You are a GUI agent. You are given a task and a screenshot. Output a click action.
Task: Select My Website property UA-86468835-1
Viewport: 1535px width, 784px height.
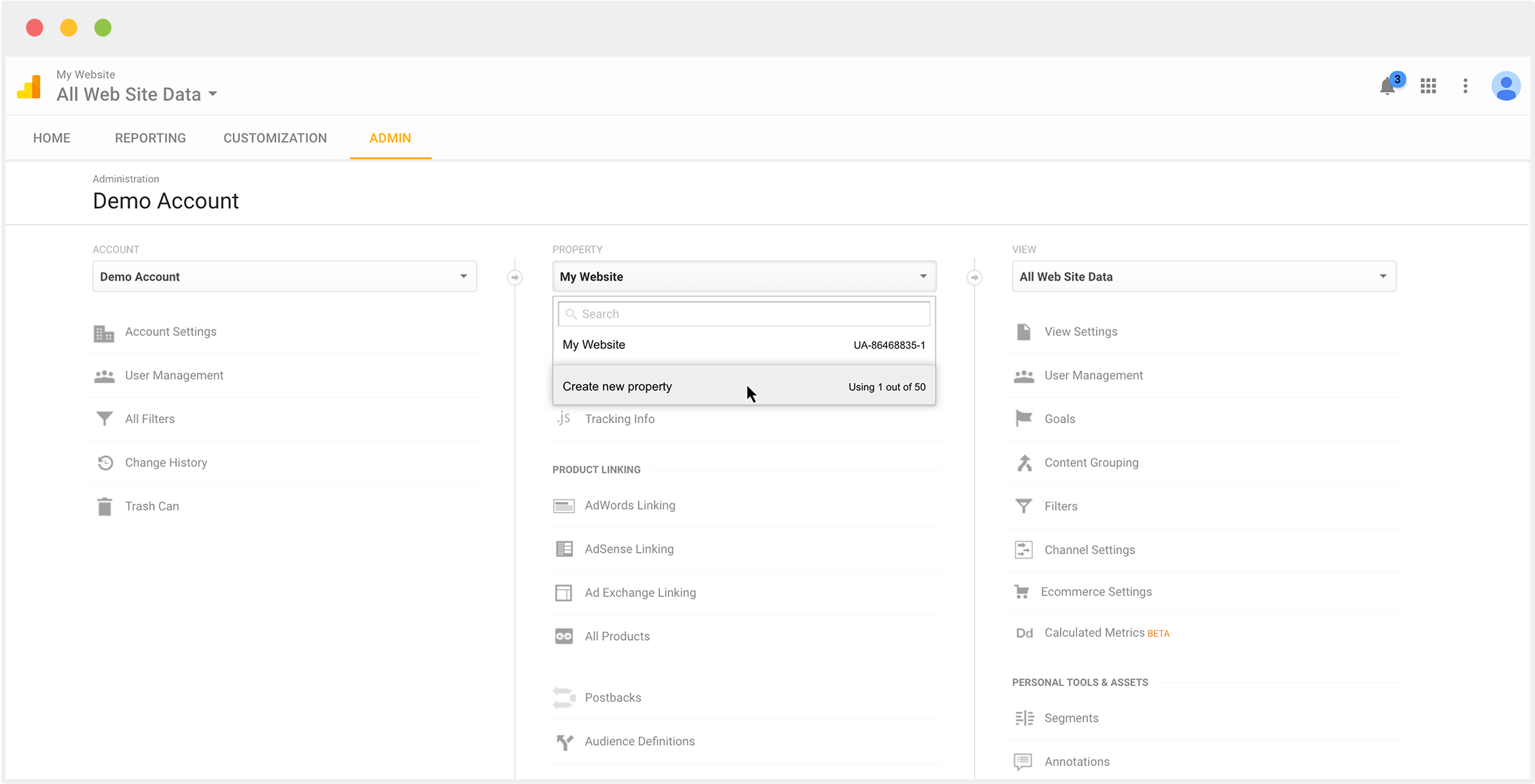point(744,345)
